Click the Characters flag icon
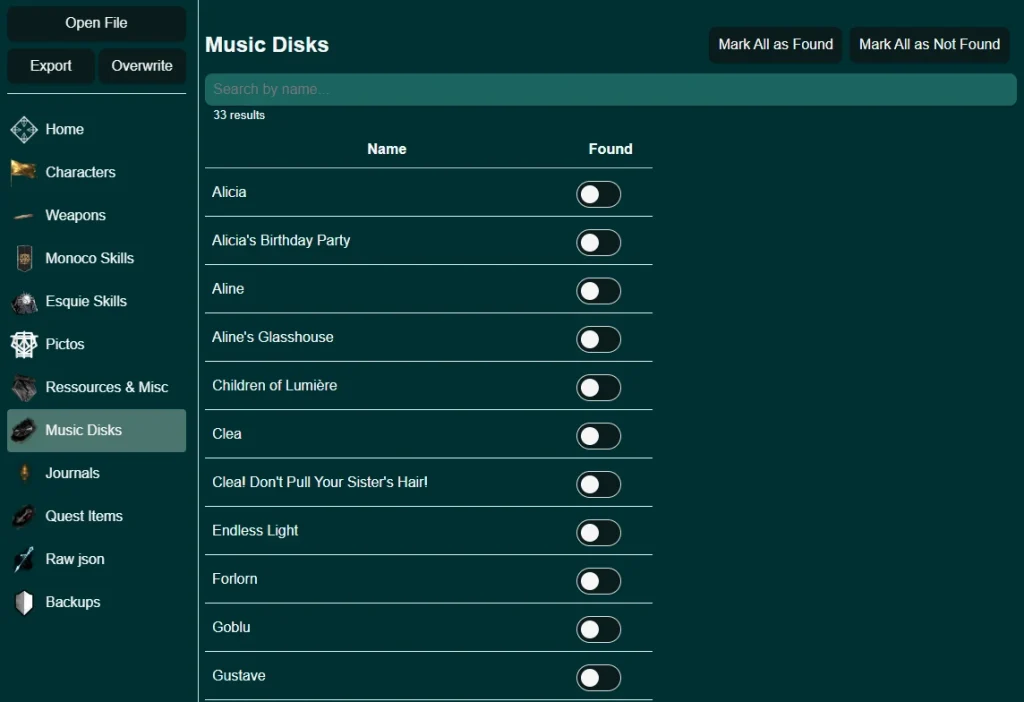1024x702 pixels. 24,173
